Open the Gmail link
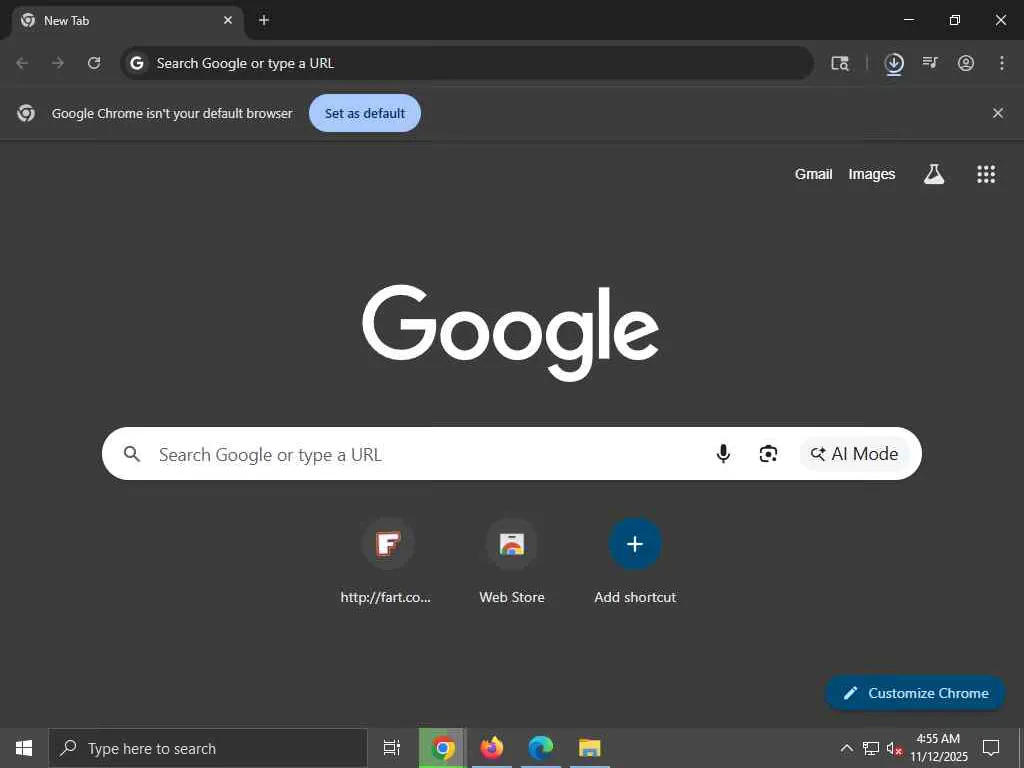The width and height of the screenshot is (1024, 768). coord(813,174)
